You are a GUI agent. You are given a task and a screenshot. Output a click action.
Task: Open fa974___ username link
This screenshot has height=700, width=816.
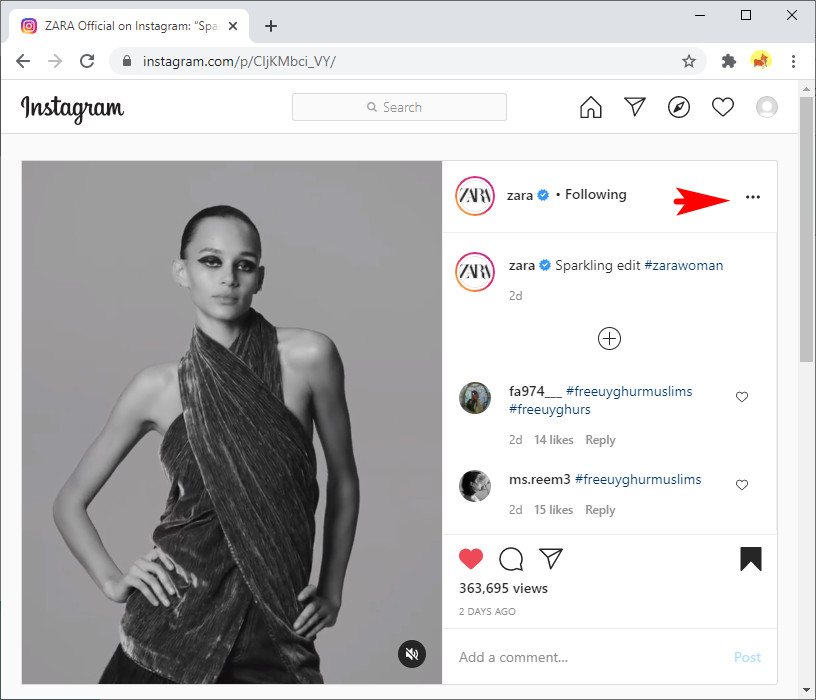coord(535,391)
